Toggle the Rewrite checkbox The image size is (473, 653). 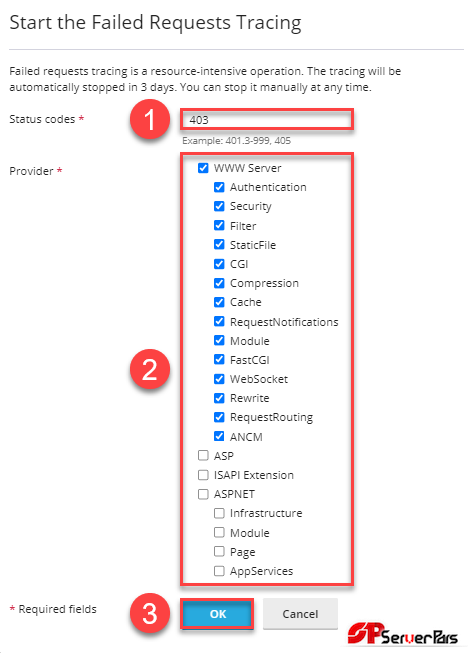tap(219, 398)
